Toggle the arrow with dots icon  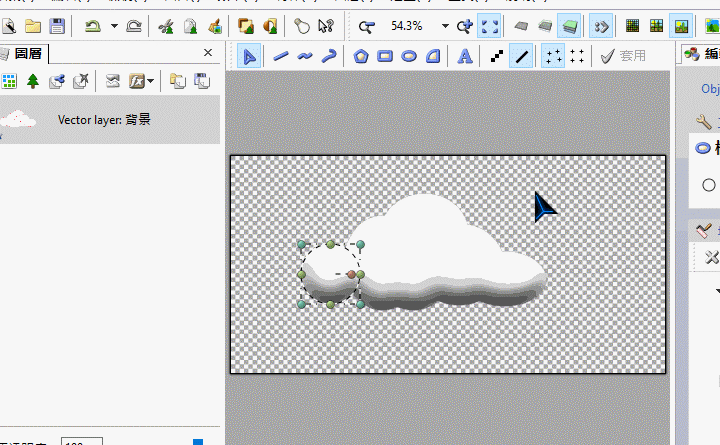pos(601,26)
